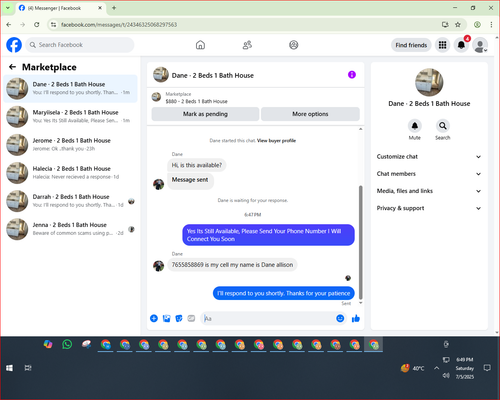This screenshot has height=400, width=500.
Task: Open Darrah's conversation
Action: [70, 201]
